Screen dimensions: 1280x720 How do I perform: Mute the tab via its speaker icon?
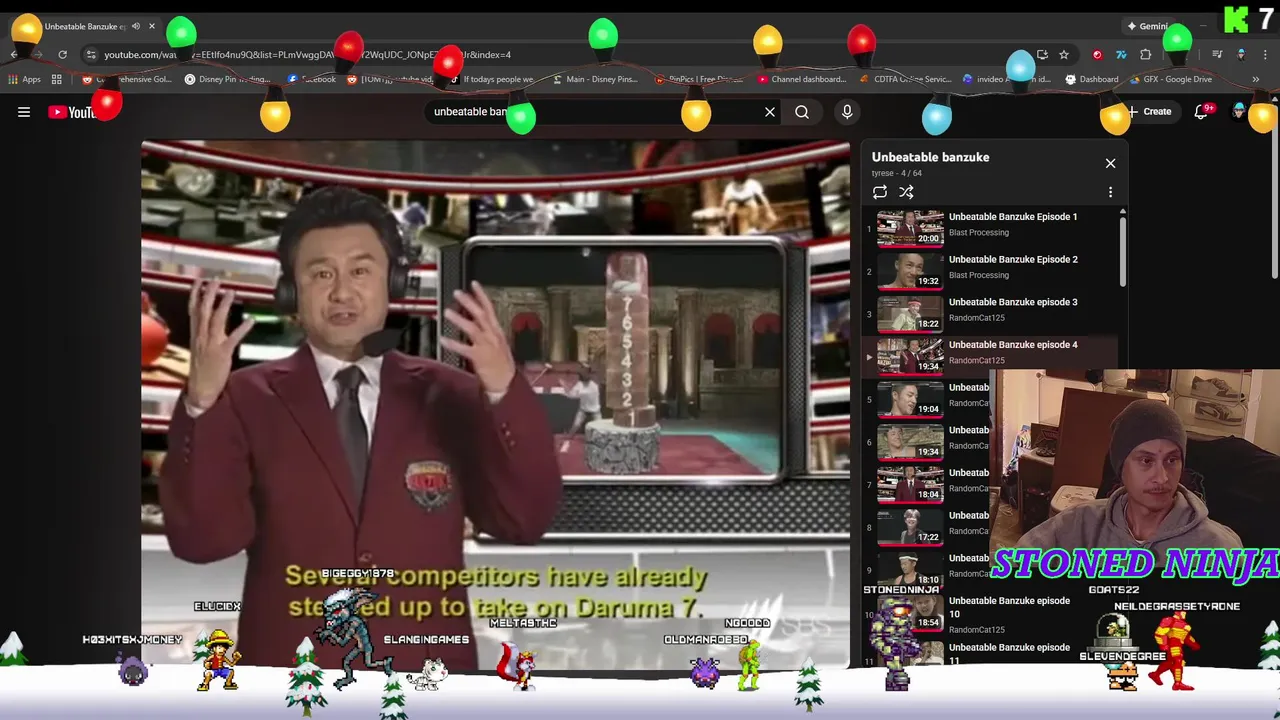(136, 26)
